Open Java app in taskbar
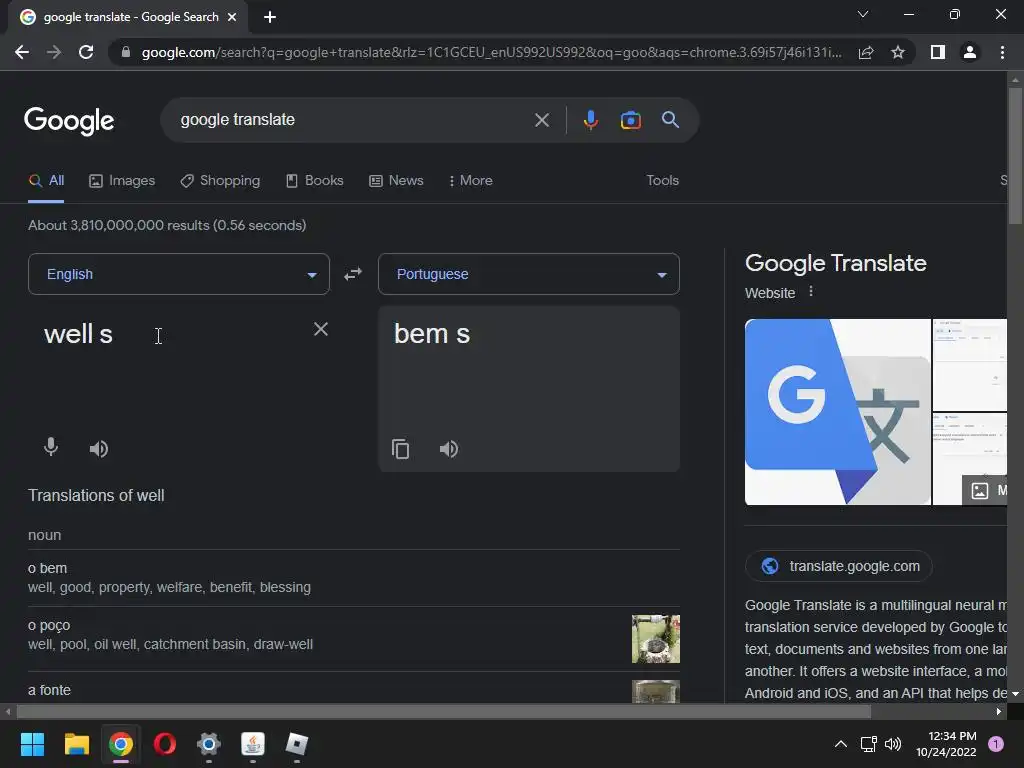Screen dimensions: 1024x768 (253, 744)
